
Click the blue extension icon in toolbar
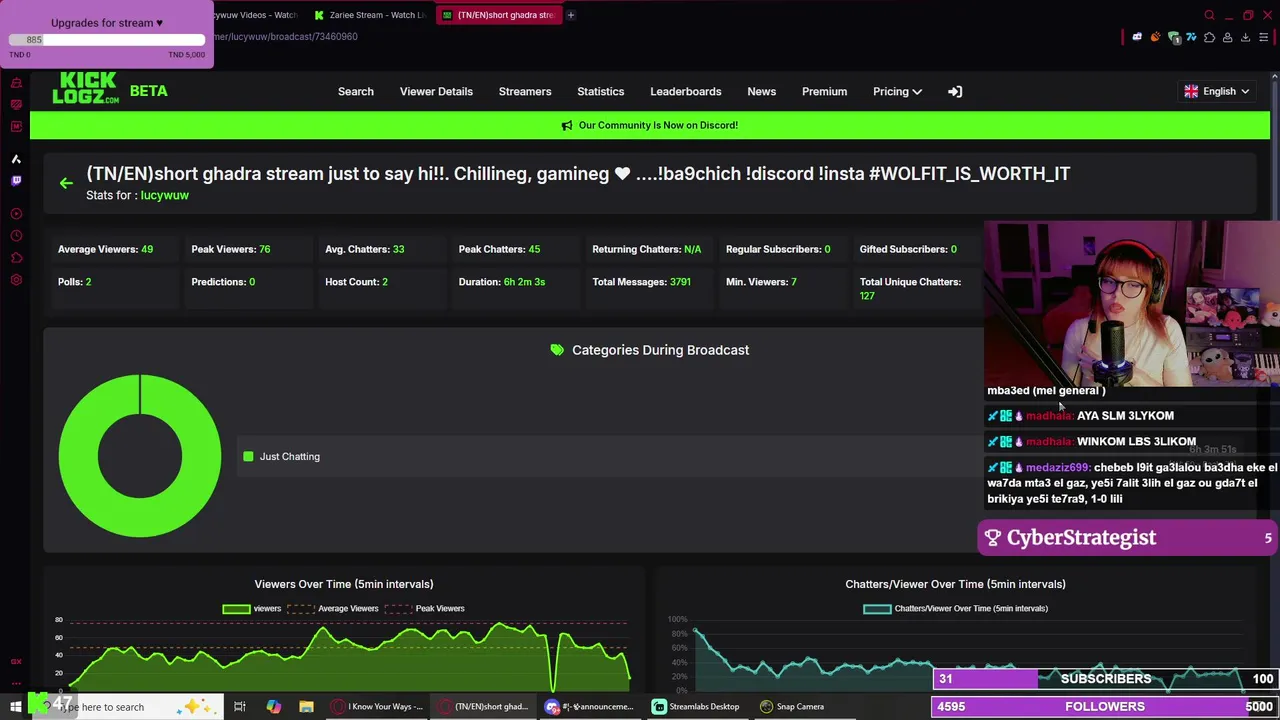(1192, 37)
